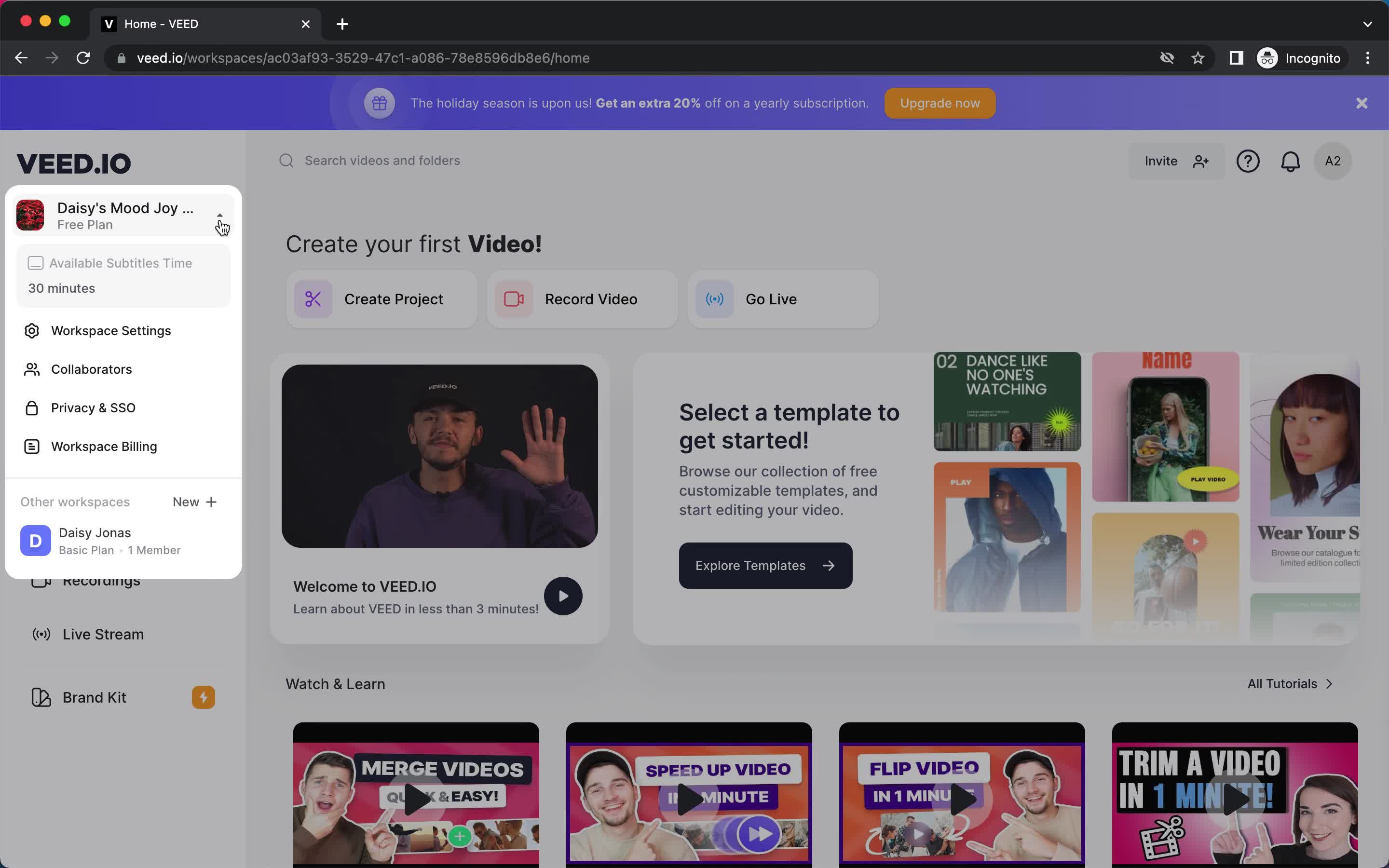Click the Invite collaborators icon
This screenshot has height=868, width=1389.
[x=1200, y=161]
